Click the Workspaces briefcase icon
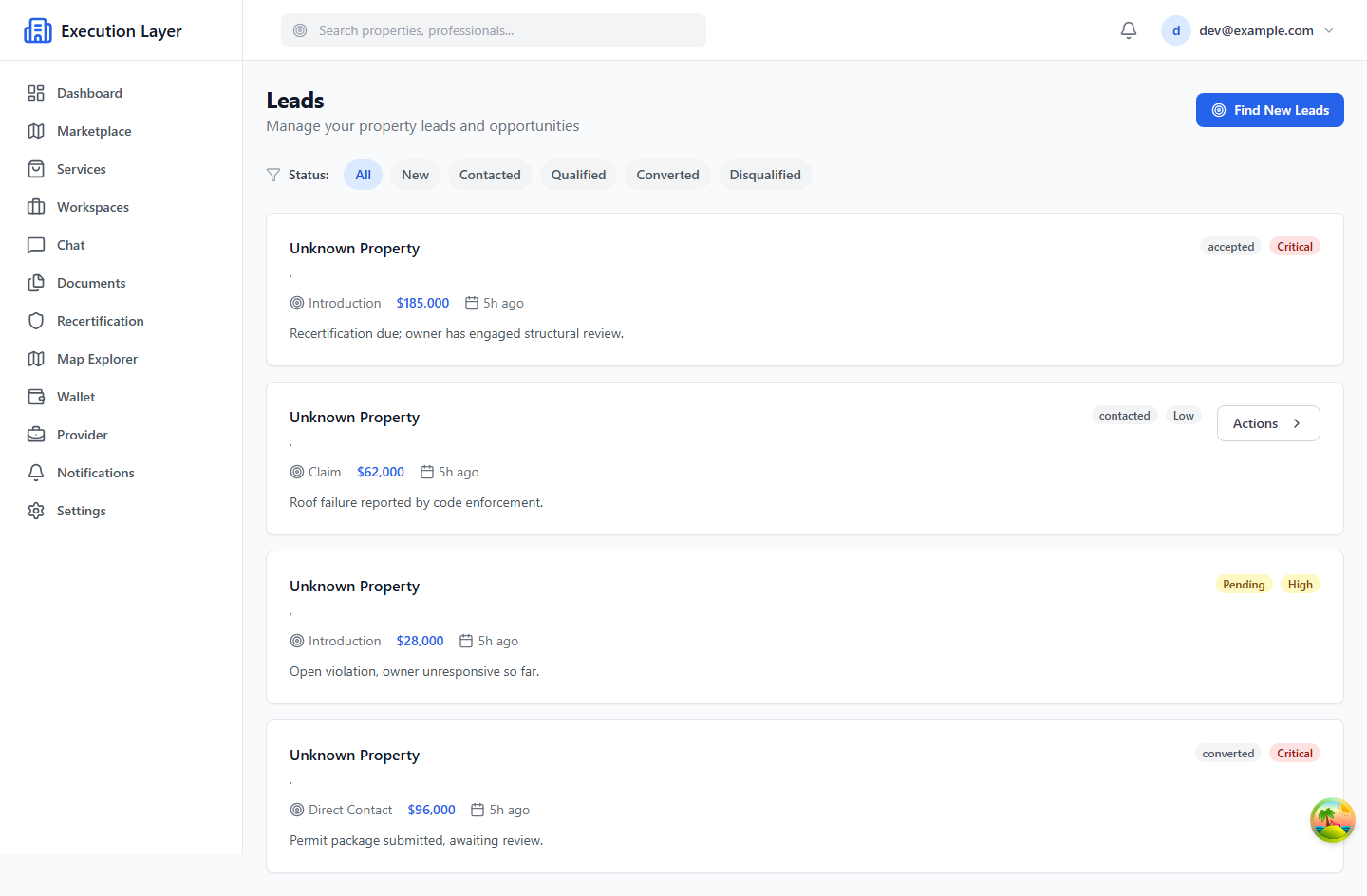Screen dimensions: 1367x896 pyautogui.click(x=36, y=207)
